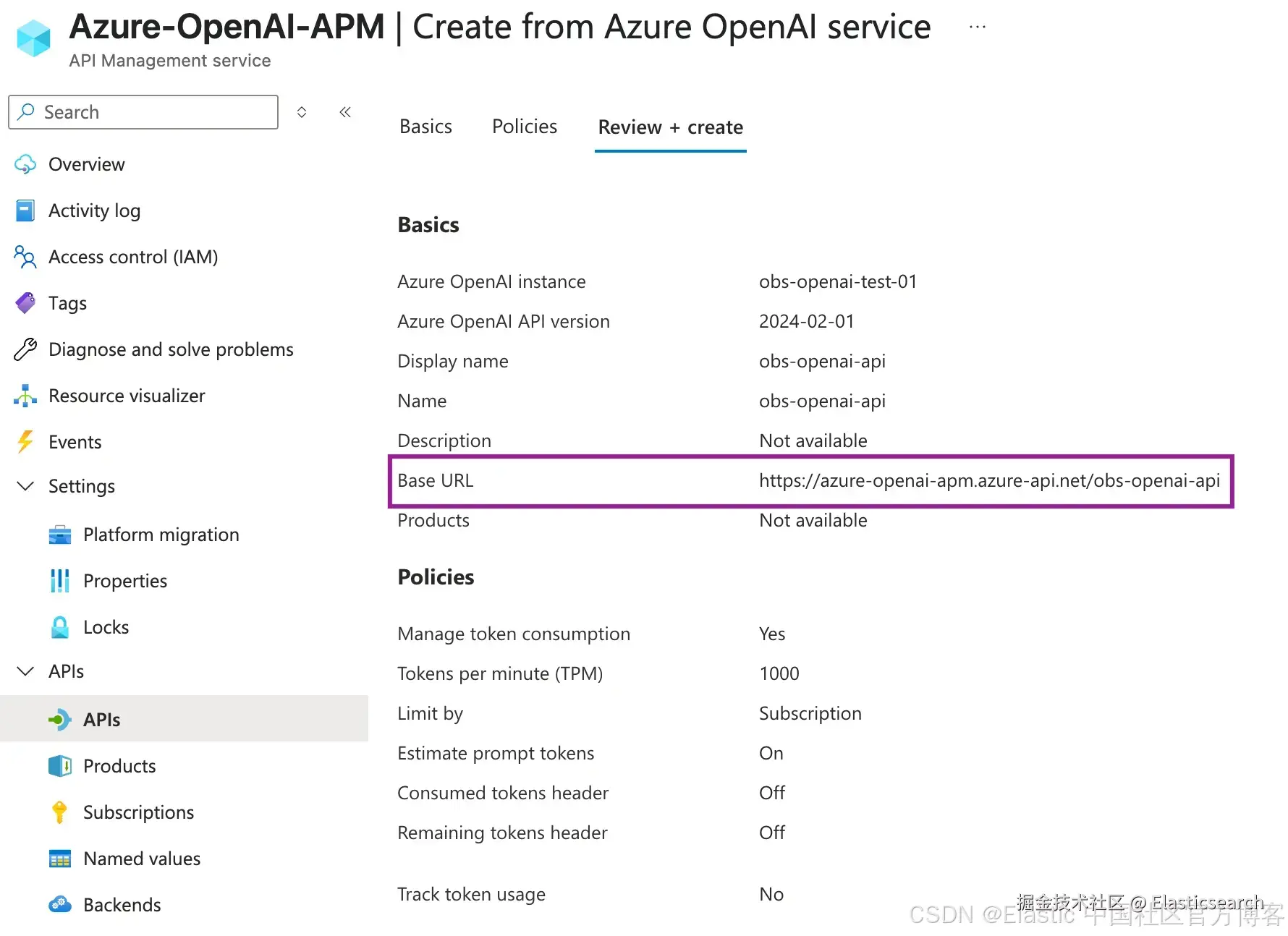Click the Diagnose and solve problems wrench icon
The image size is (1288, 936).
(25, 349)
